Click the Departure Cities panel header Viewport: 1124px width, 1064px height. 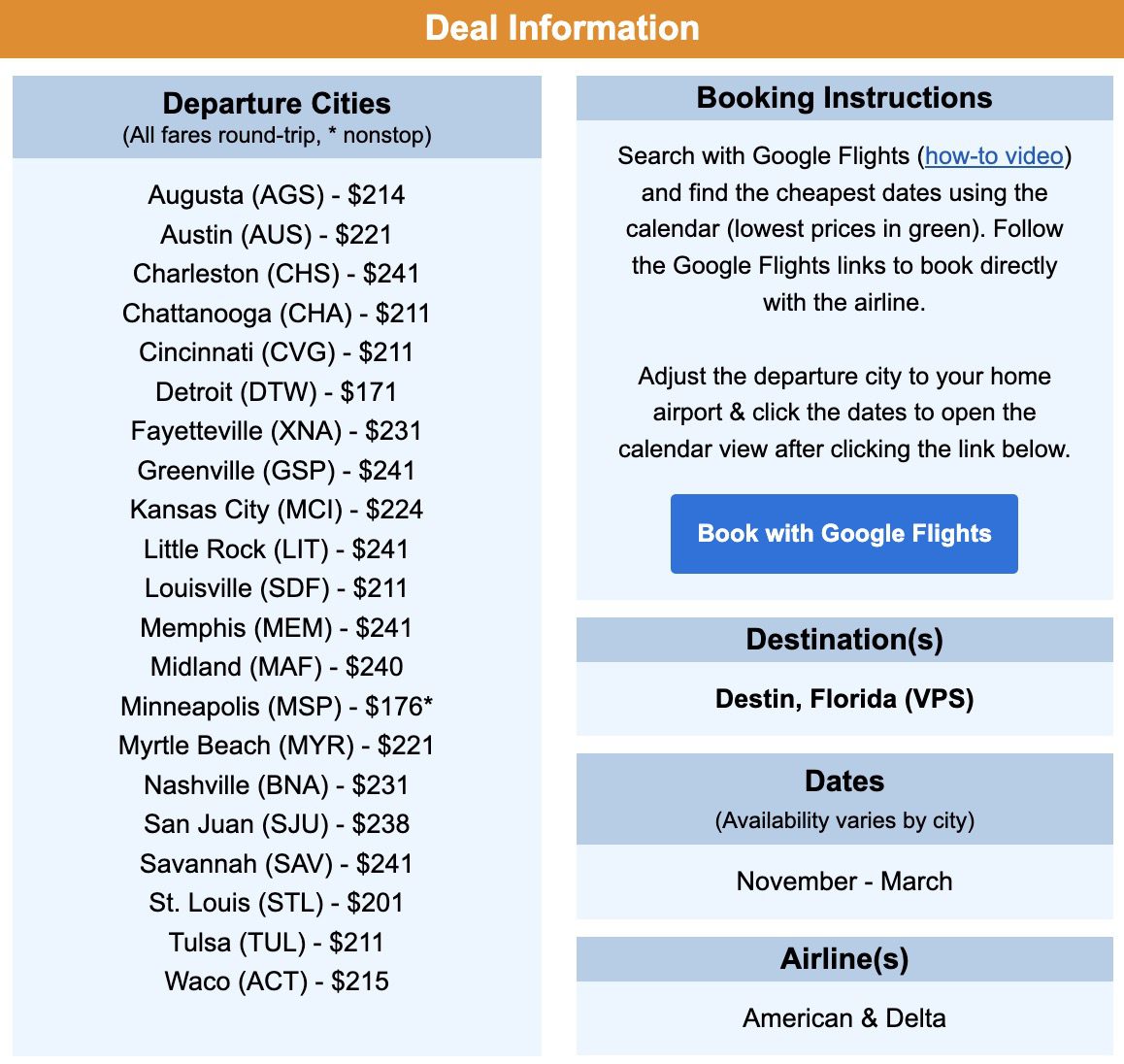277,104
